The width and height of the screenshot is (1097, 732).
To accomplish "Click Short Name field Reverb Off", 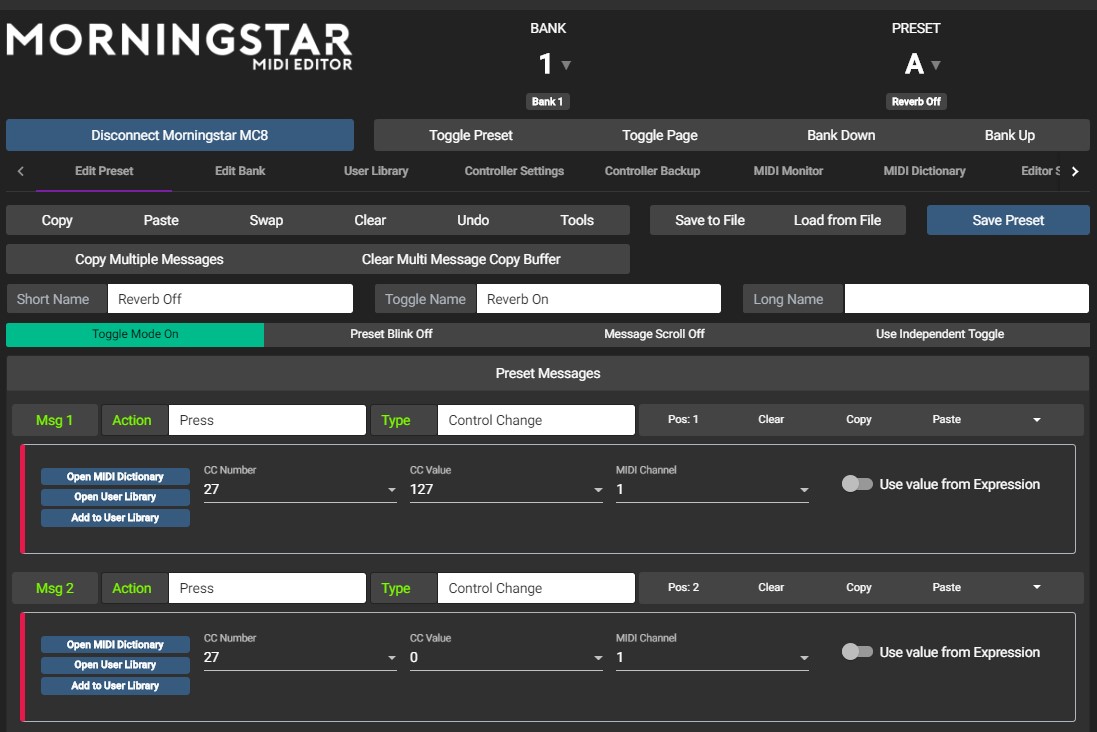I will tap(230, 299).
